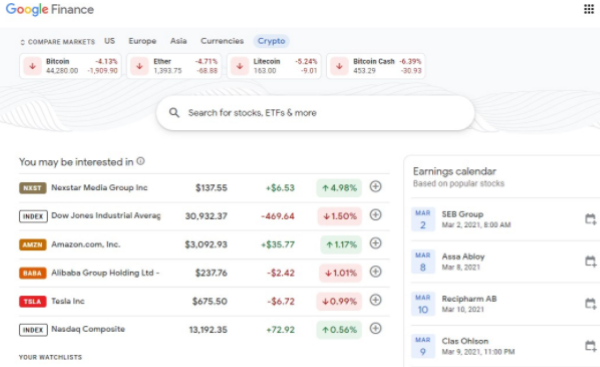This screenshot has height=367, width=600.
Task: Click the MAR 2 date tile
Action: coord(423,219)
